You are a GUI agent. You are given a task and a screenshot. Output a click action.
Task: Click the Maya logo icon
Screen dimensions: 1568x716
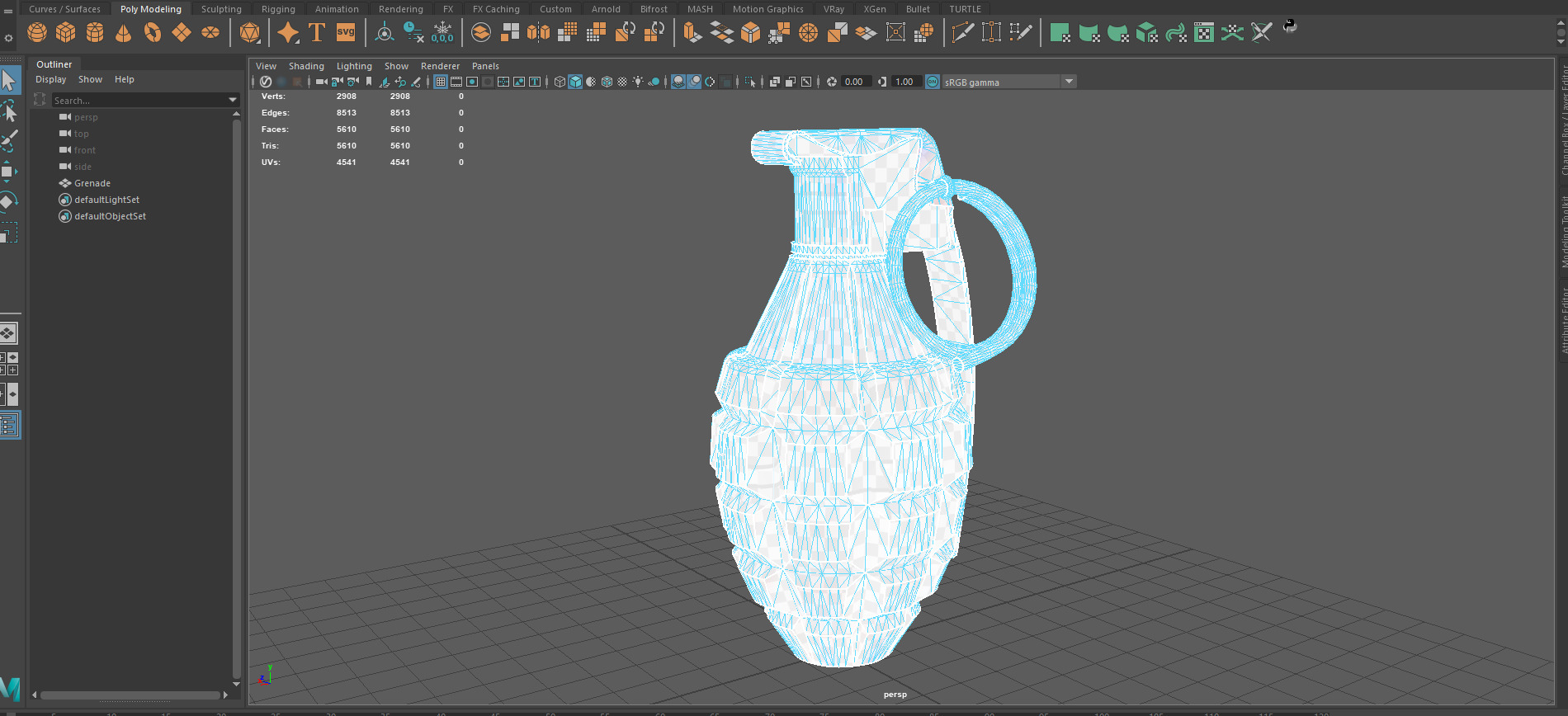point(10,689)
